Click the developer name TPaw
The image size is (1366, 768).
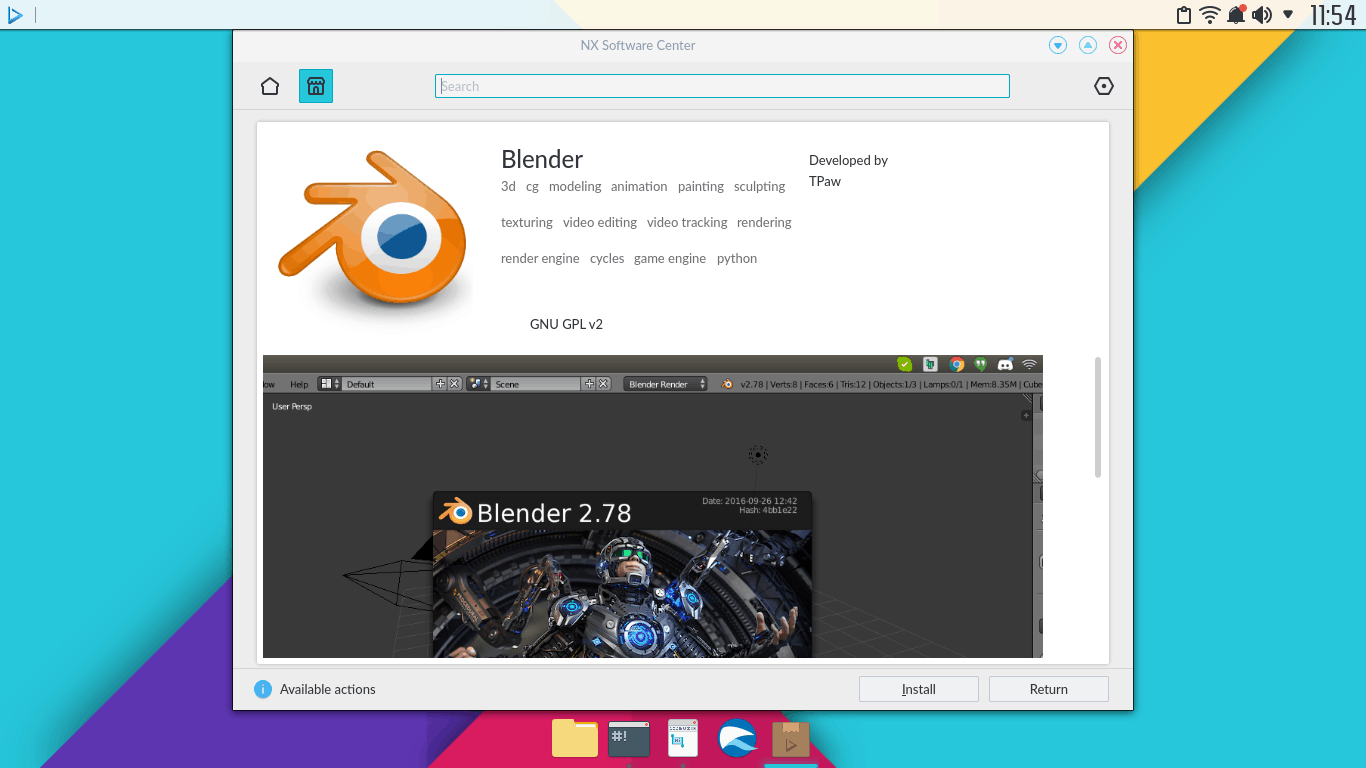click(x=825, y=181)
